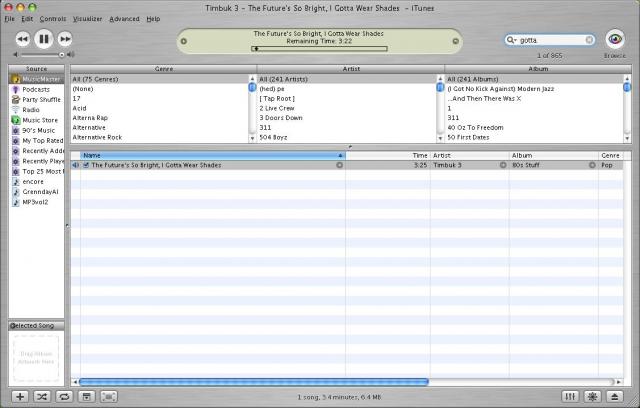Open the 90's Music smart playlist
Screen dimensions: 640x408
(36, 131)
